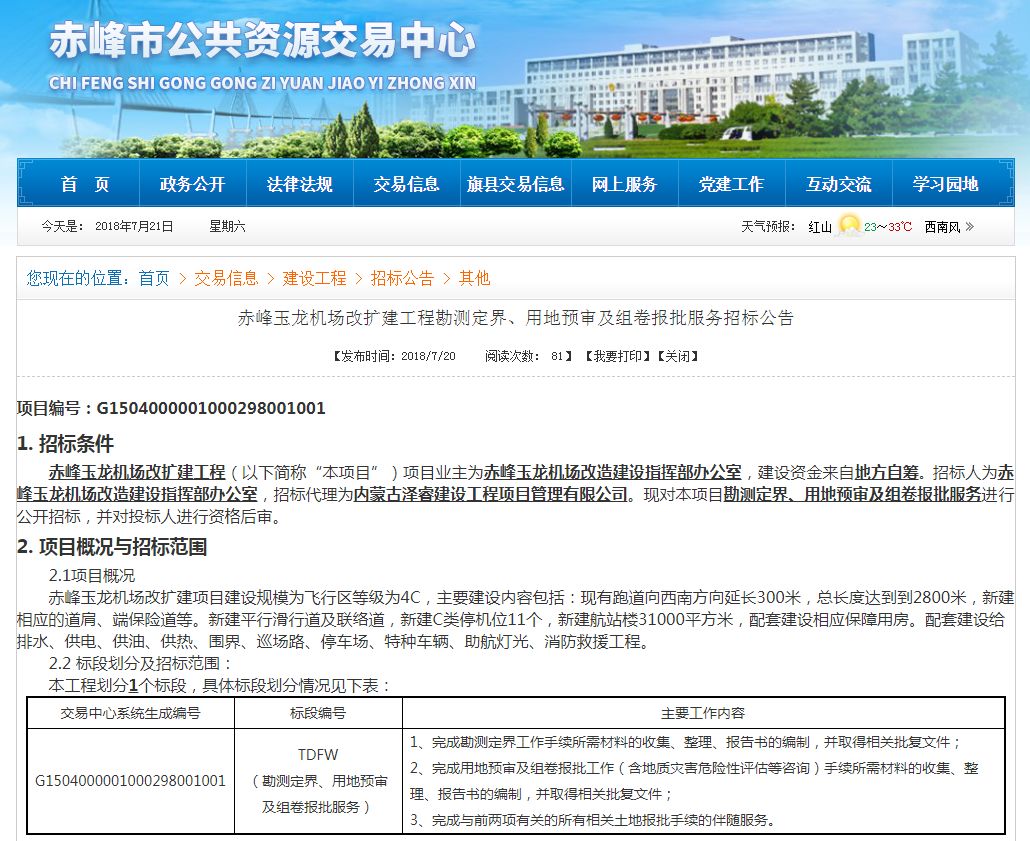
Task: Open the 首页 navigation menu item
Action: 85,184
